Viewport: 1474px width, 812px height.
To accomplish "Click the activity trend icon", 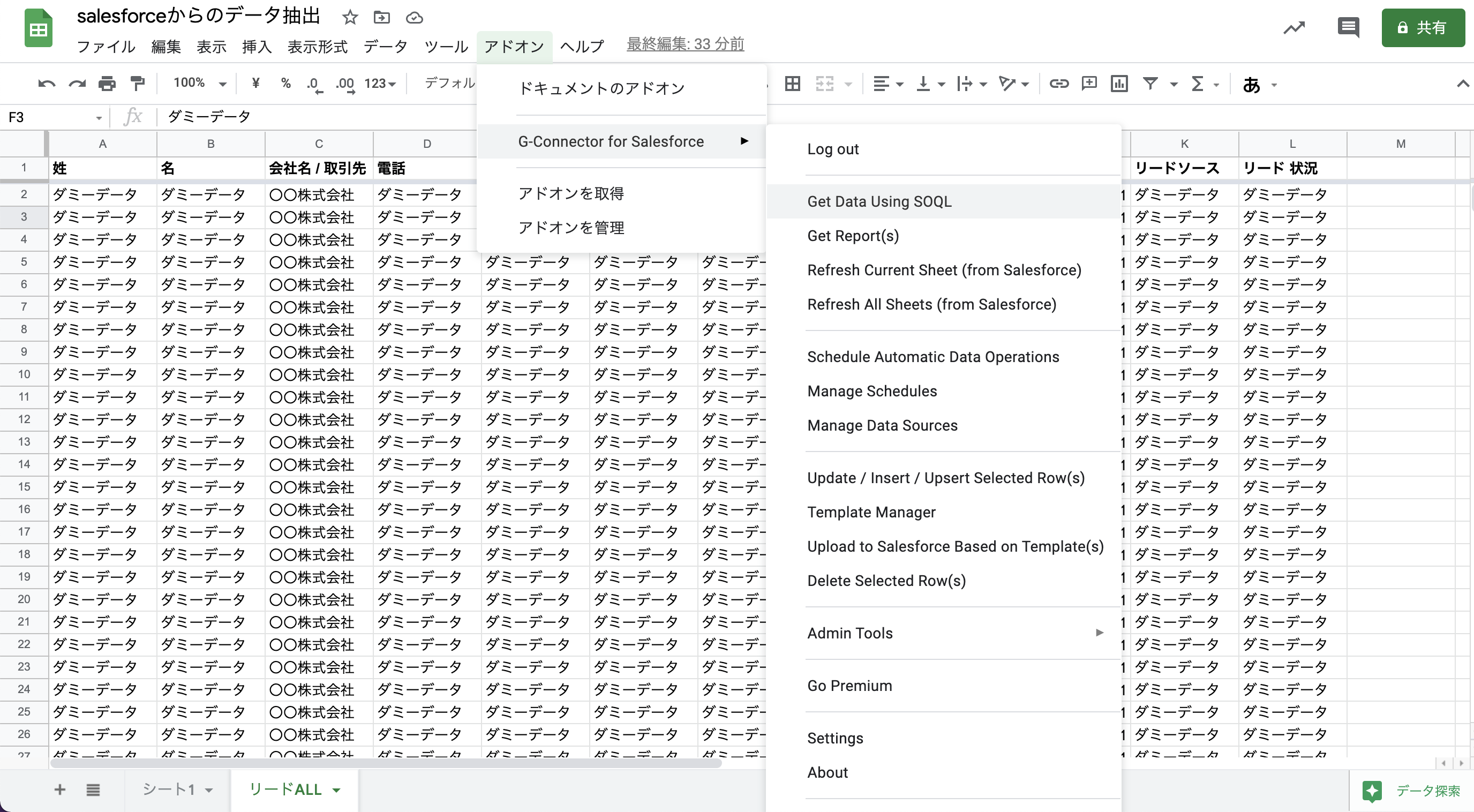I will [x=1293, y=27].
